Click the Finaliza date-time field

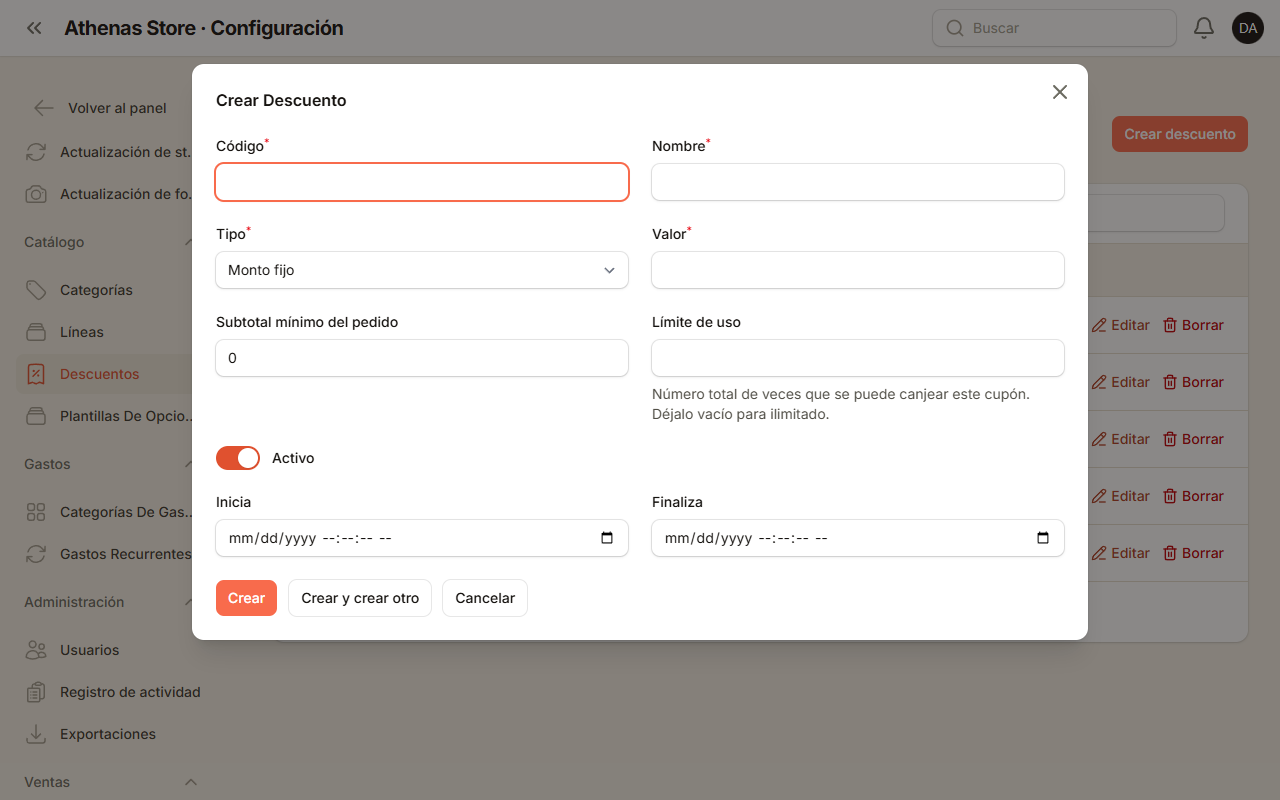coord(858,538)
